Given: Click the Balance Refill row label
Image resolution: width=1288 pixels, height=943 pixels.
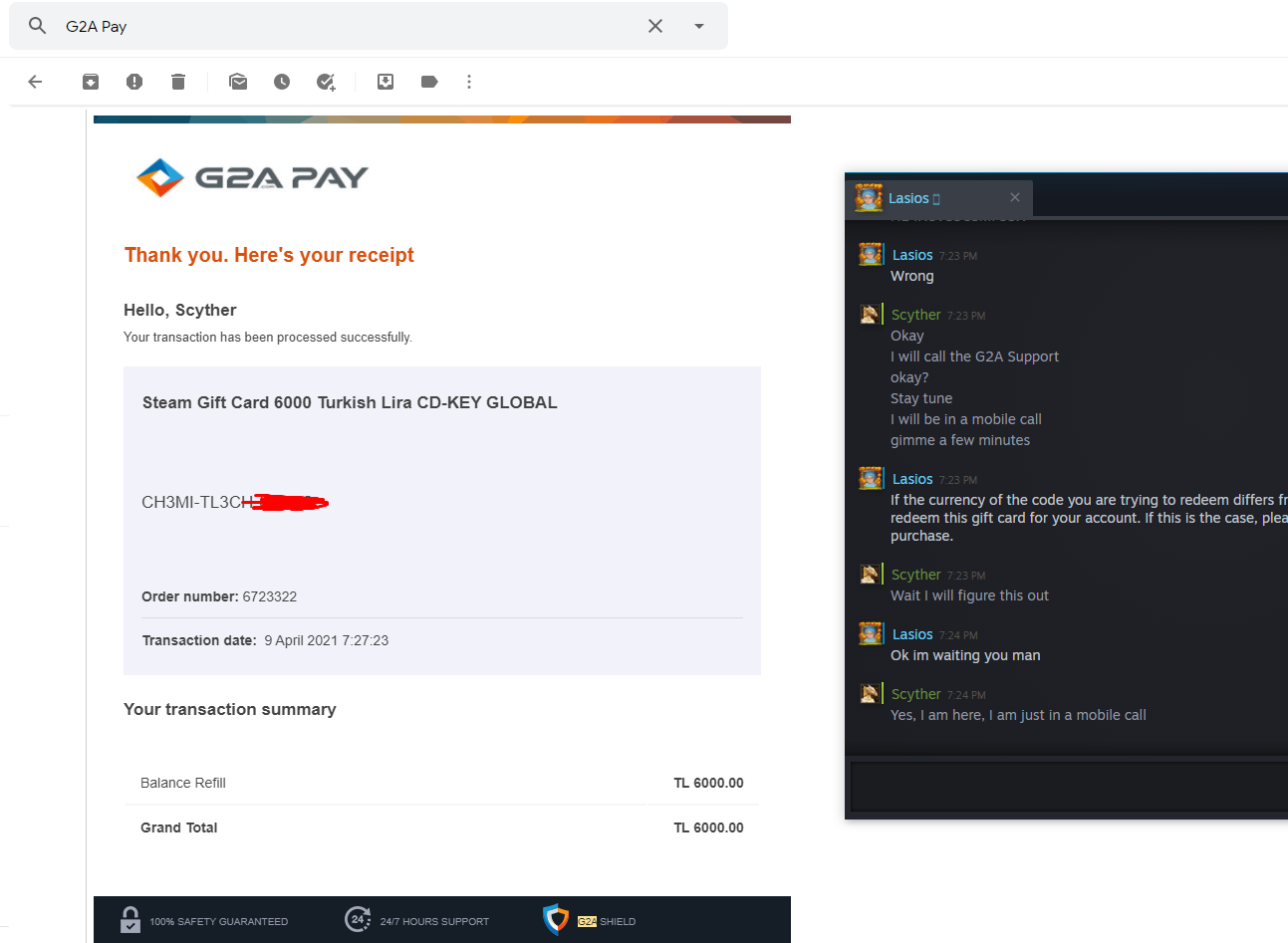Looking at the screenshot, I should [x=183, y=783].
